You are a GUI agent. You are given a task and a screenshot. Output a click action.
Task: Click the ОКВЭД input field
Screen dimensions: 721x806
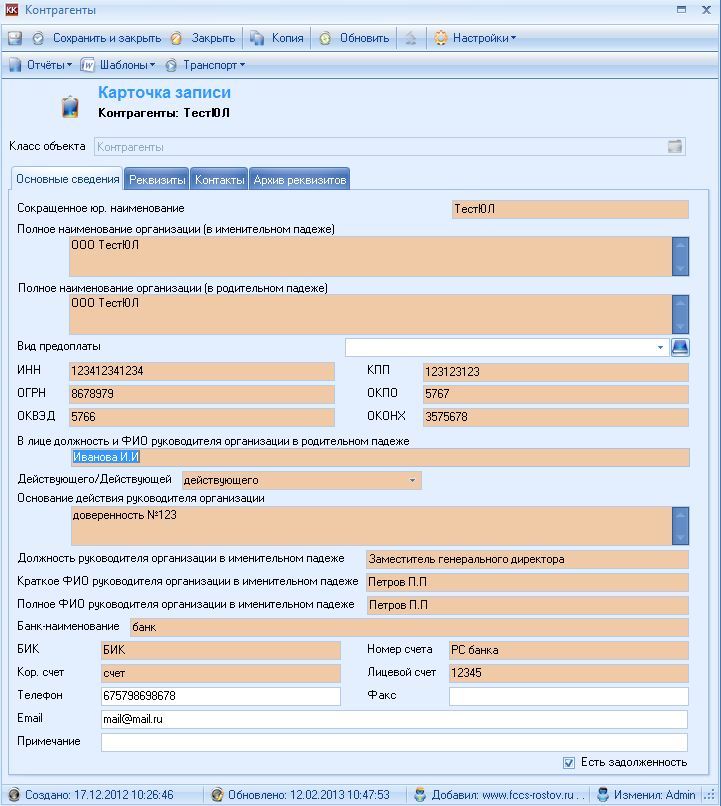click(202, 417)
